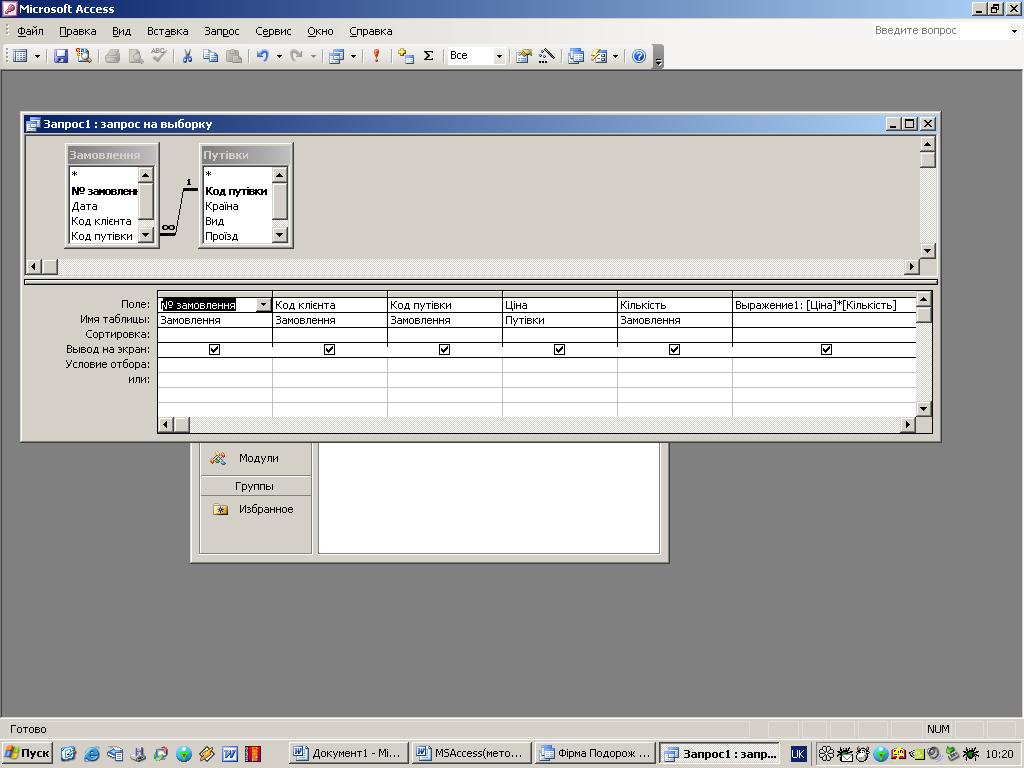
Task: Click the Show Table icon
Action: pos(406,56)
